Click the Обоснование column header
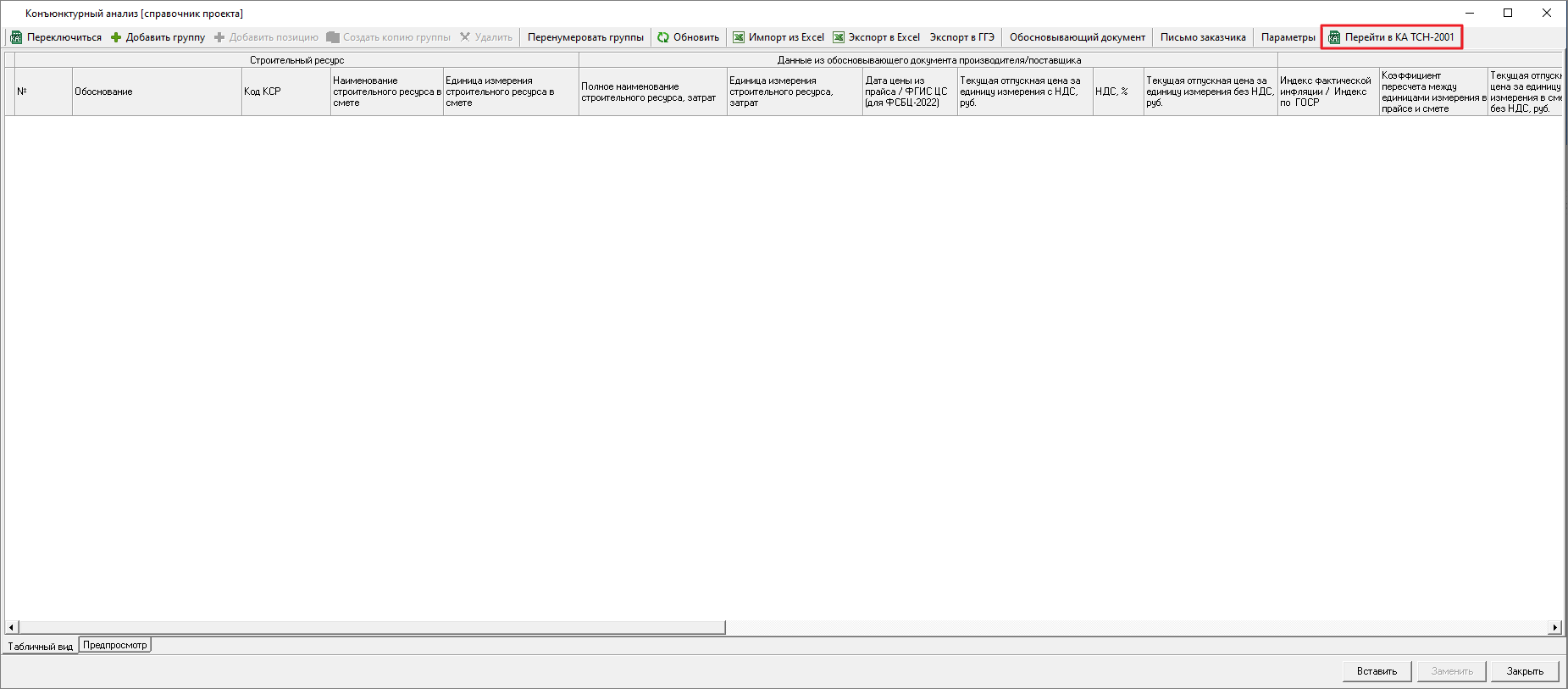 point(157,92)
